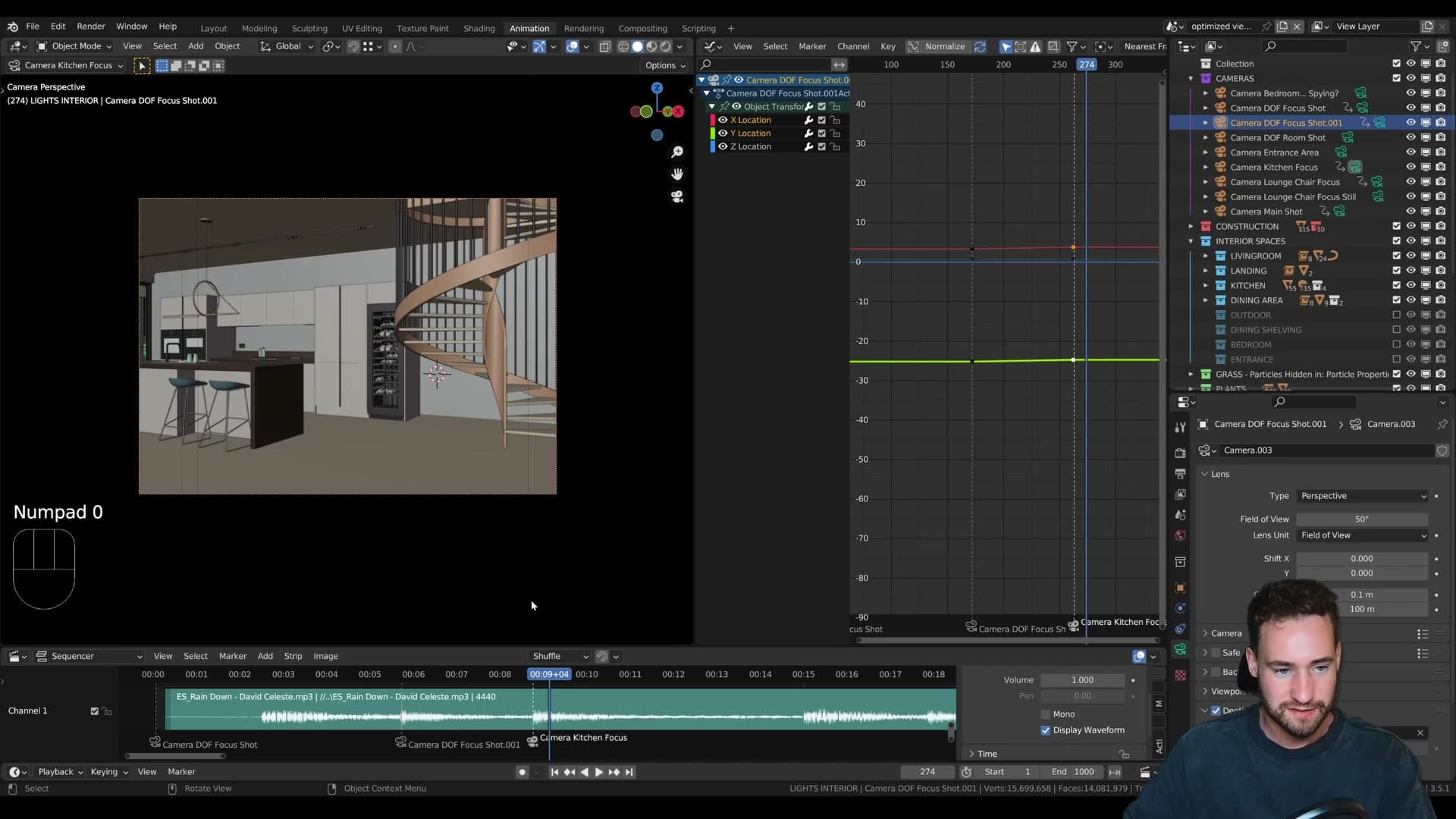Open the lens Type Perspective dropdown
This screenshot has width=1456, height=819.
coord(1363,496)
